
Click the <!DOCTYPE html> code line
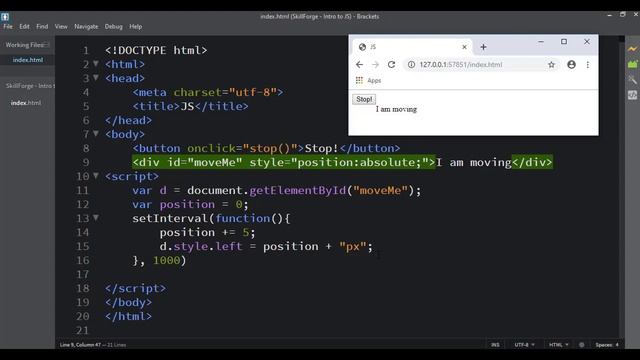(x=156, y=50)
